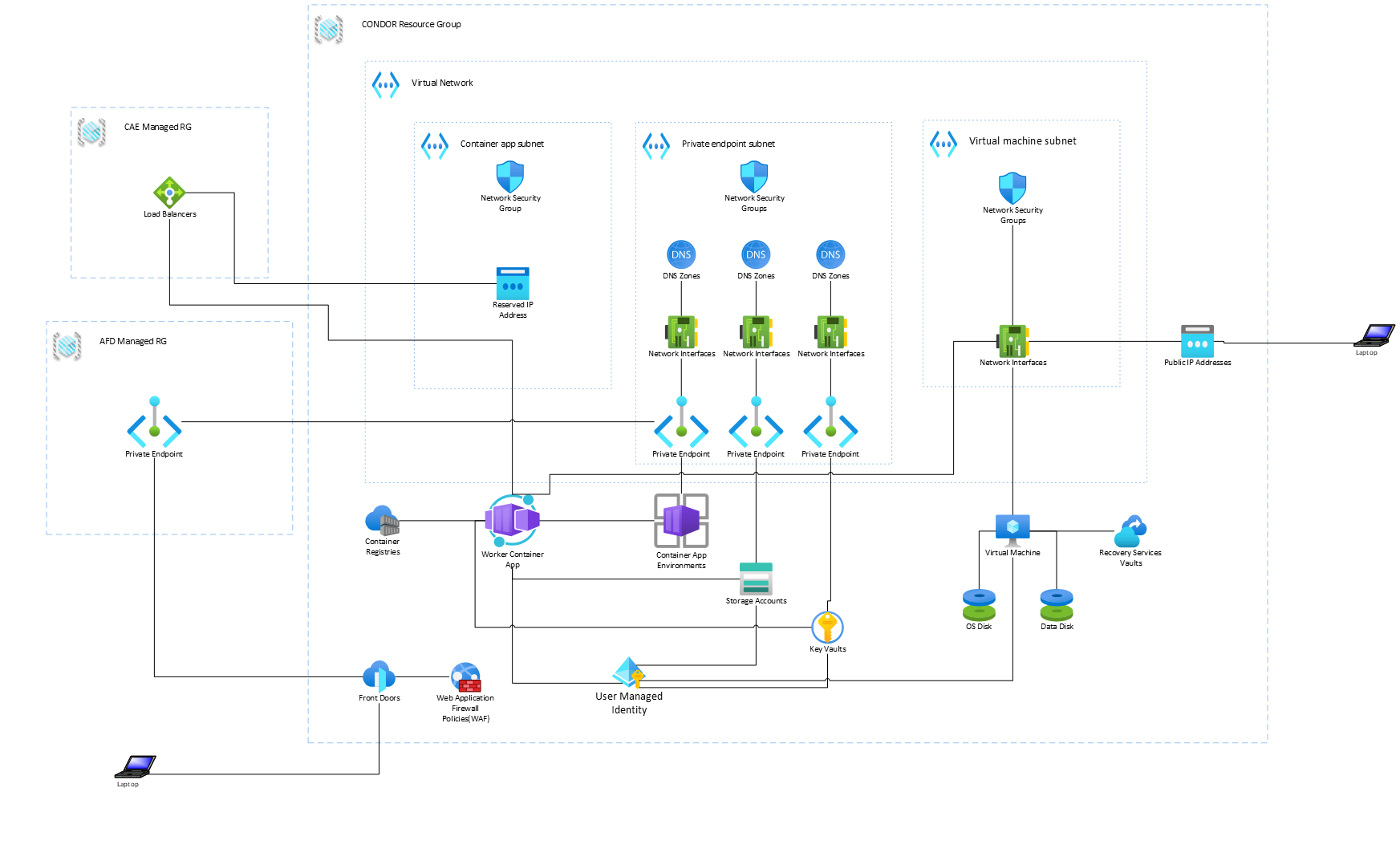Select the Load Balancers icon
This screenshot has width=1400, height=849.
(x=169, y=193)
